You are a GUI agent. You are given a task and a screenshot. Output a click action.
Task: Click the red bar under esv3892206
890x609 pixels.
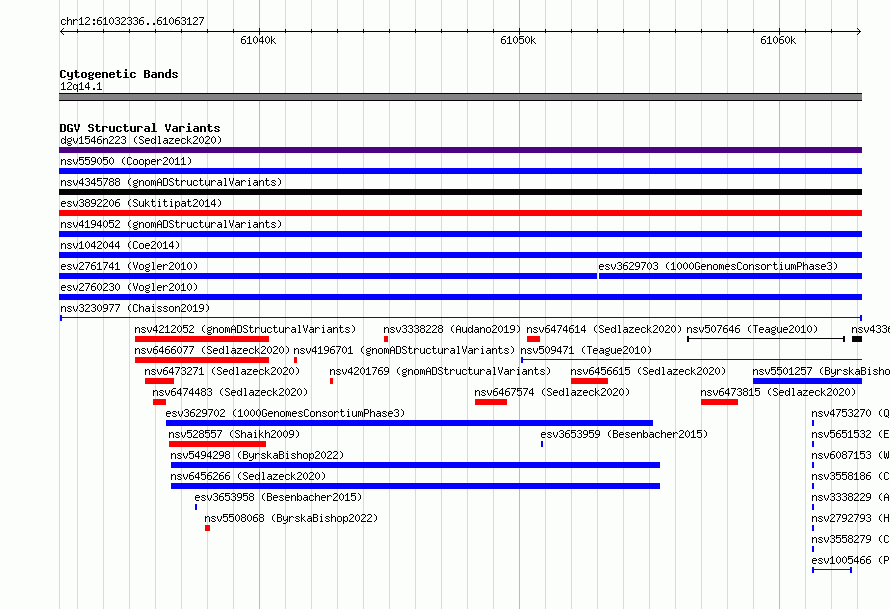pyautogui.click(x=460, y=213)
